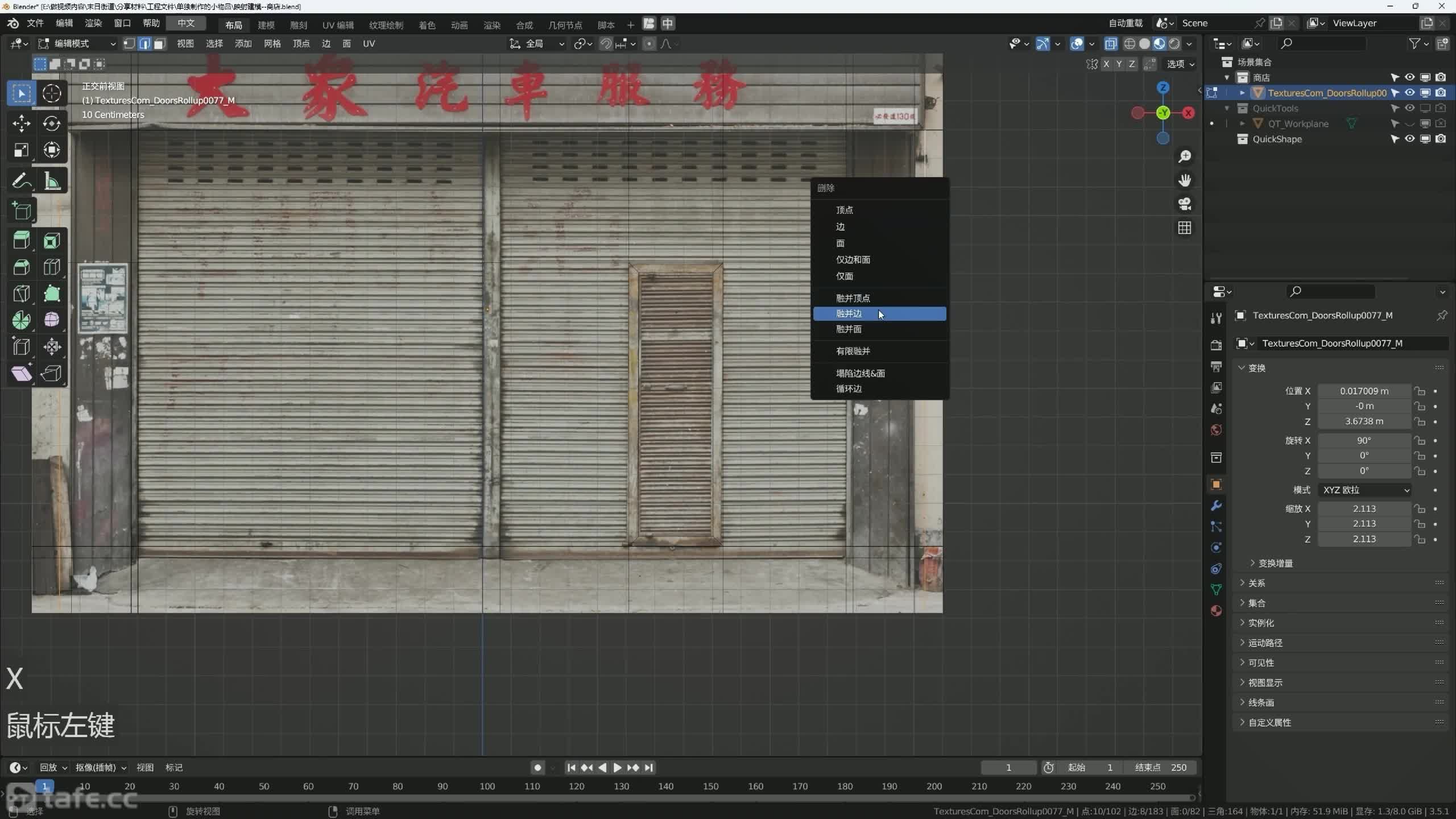Select the Spin tool
This screenshot has height=819, width=1456.
(21, 320)
